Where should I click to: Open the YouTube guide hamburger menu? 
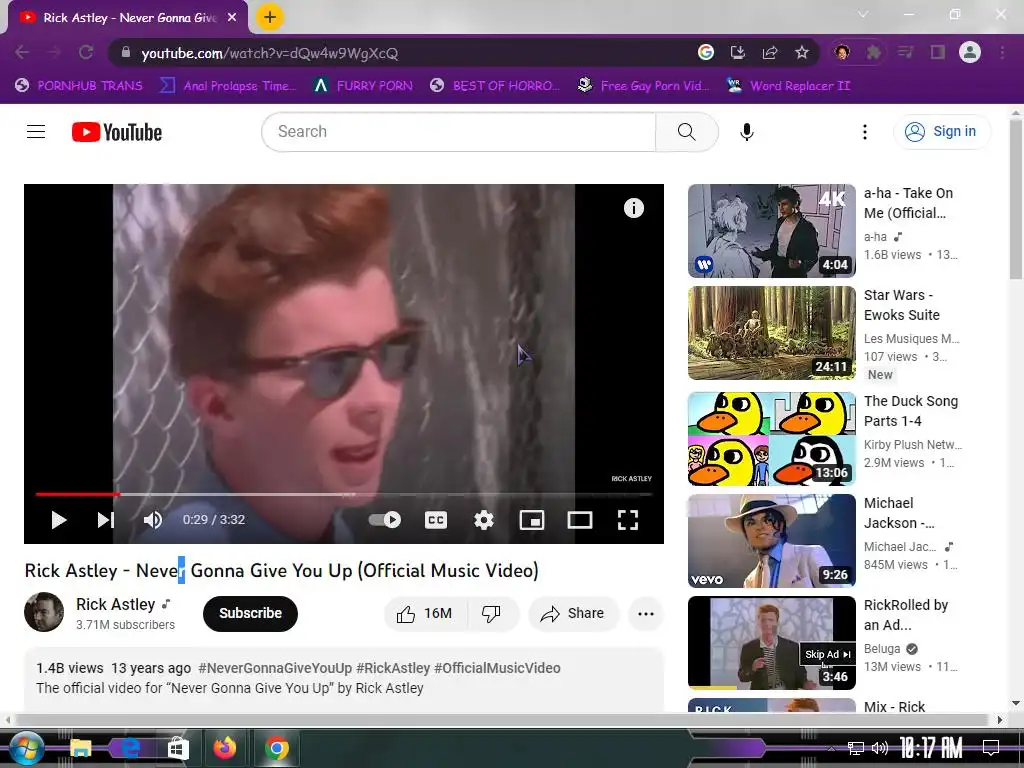tap(36, 131)
